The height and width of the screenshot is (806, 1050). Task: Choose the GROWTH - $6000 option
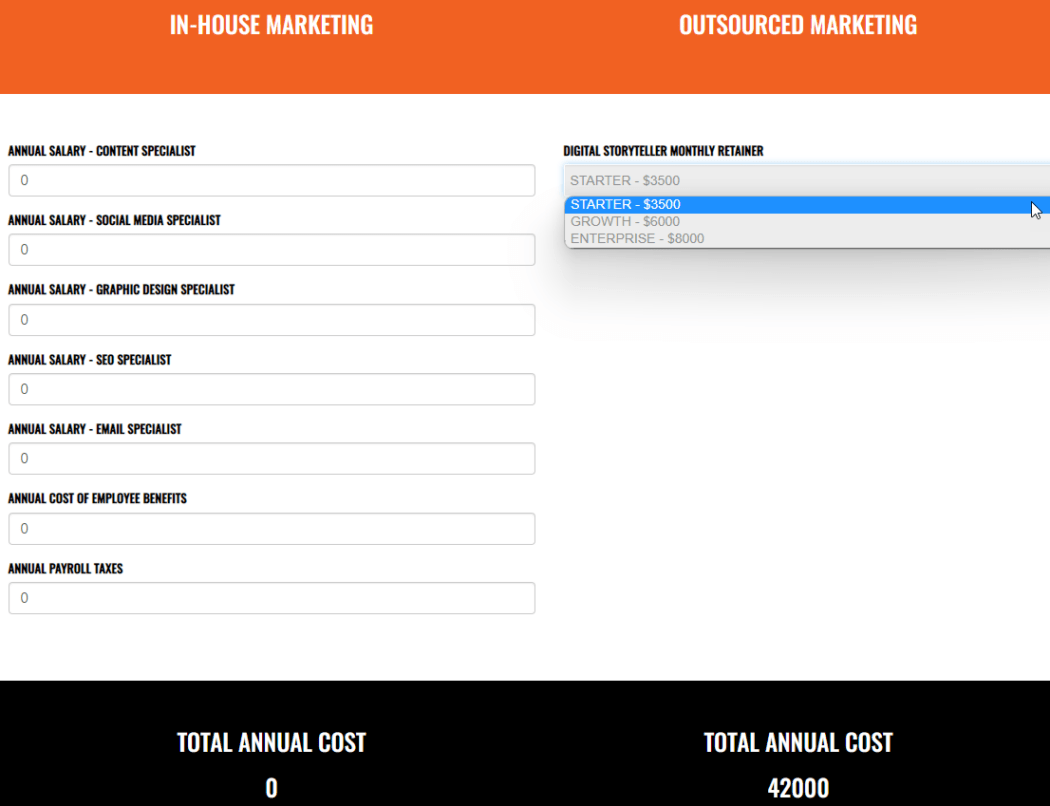[x=807, y=222]
